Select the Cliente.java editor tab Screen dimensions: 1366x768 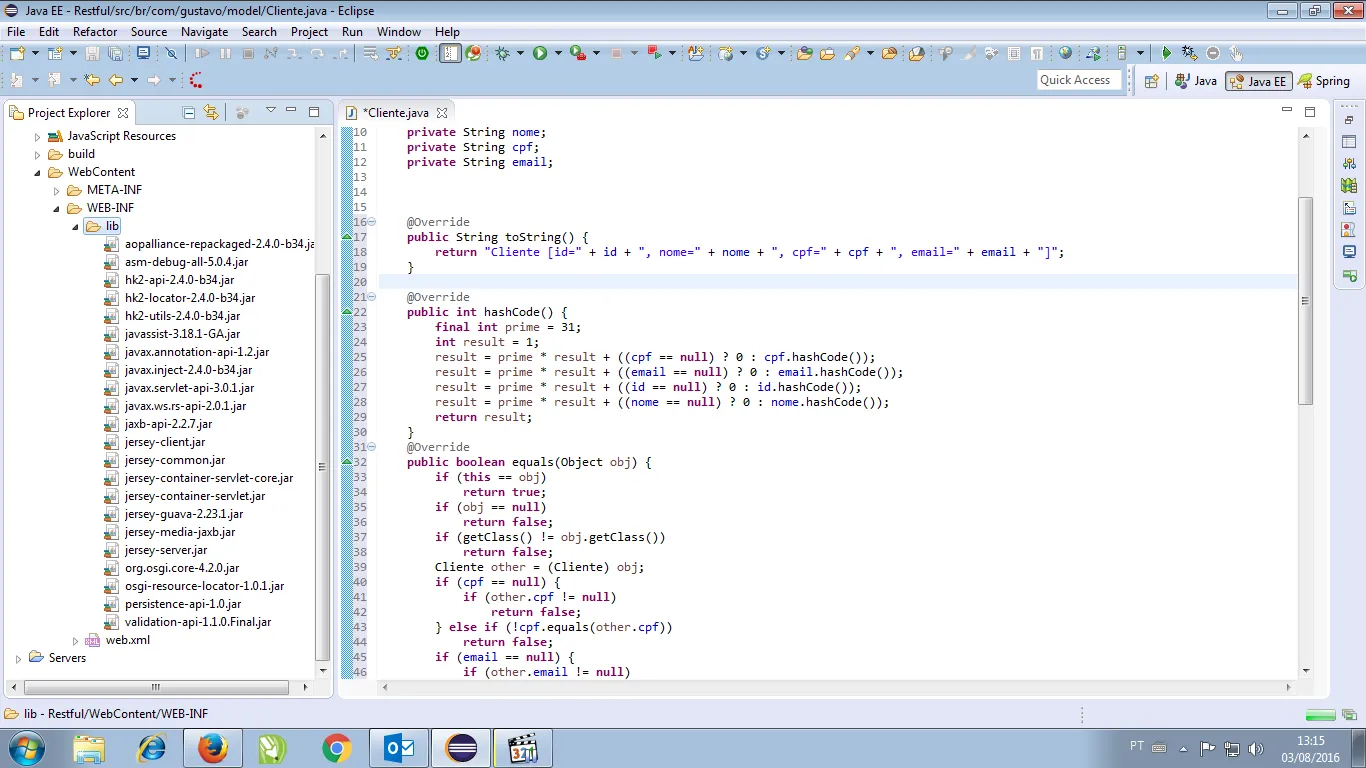coord(395,113)
